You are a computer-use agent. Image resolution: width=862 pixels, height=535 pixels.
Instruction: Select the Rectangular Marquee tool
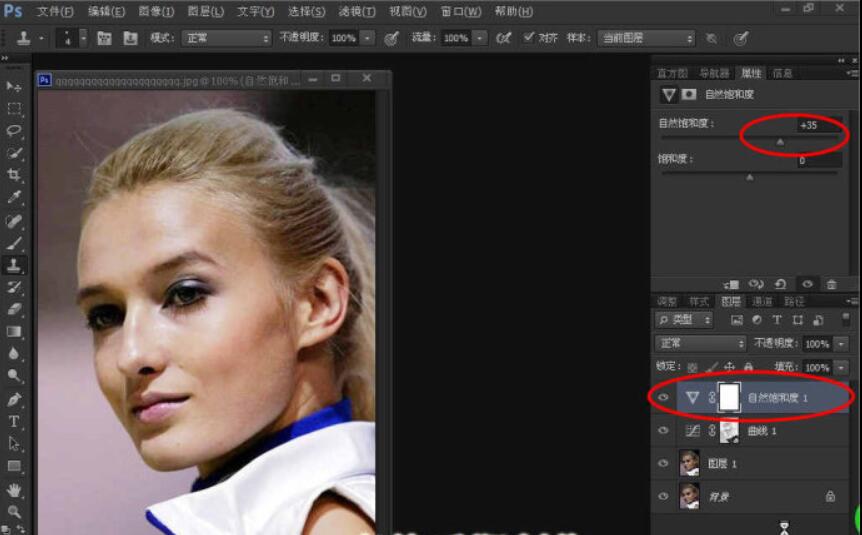point(14,108)
